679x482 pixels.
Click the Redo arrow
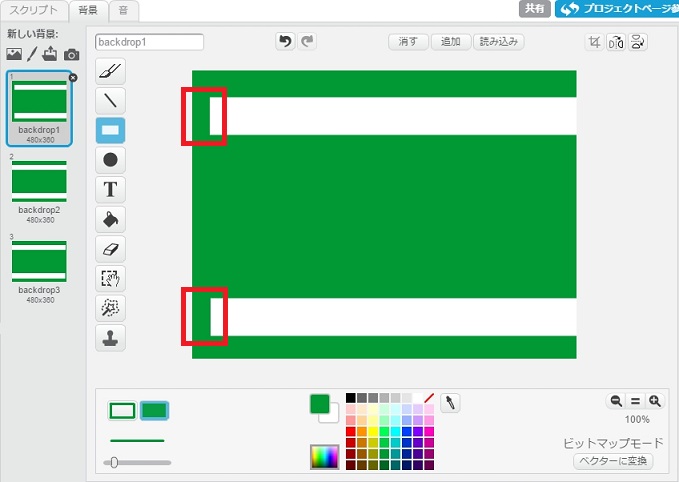point(307,42)
